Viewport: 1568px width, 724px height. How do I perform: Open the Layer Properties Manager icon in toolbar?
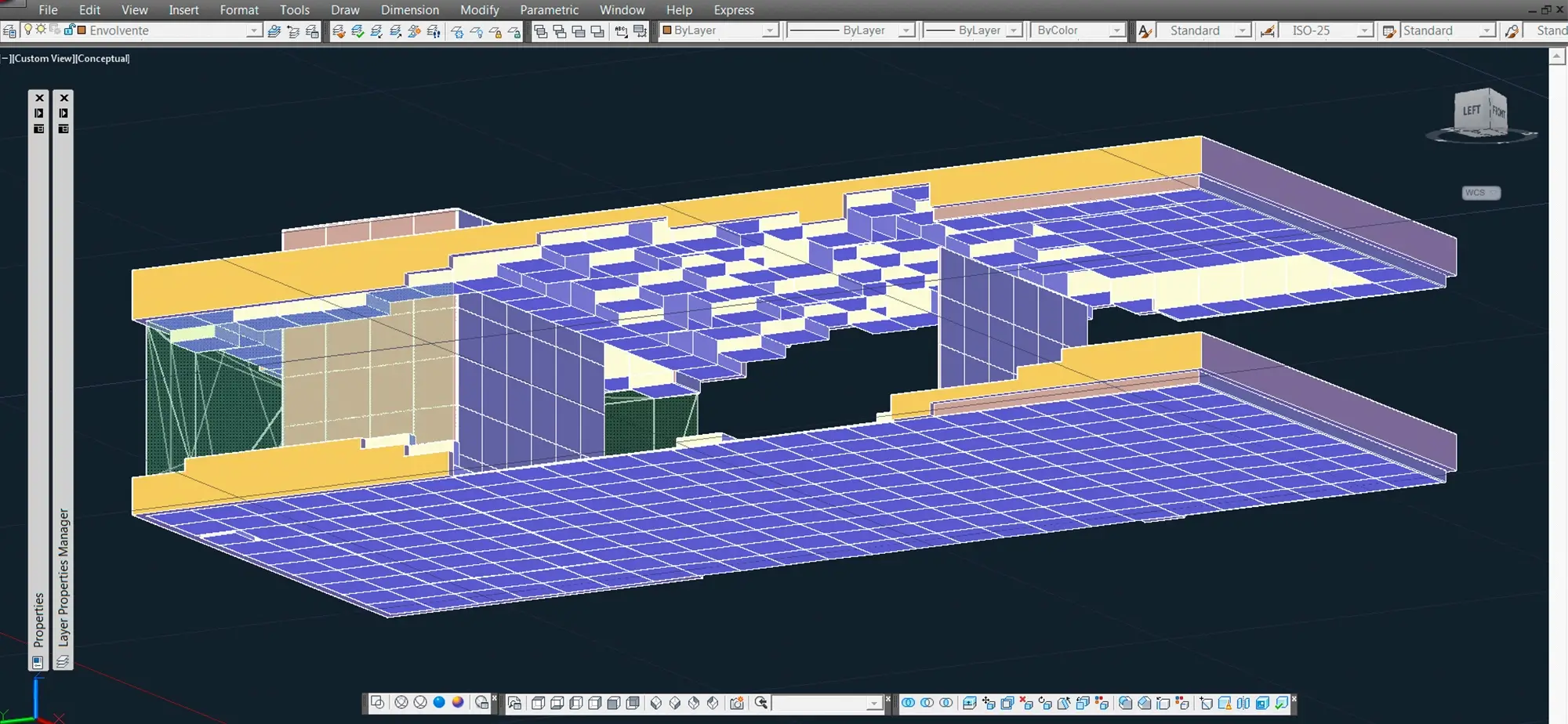9,31
